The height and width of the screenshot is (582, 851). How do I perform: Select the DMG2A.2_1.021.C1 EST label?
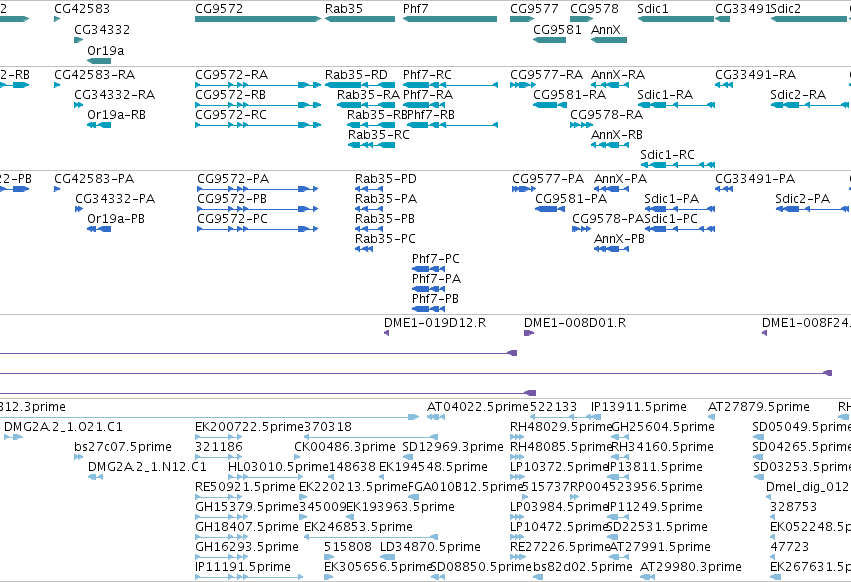click(x=63, y=427)
